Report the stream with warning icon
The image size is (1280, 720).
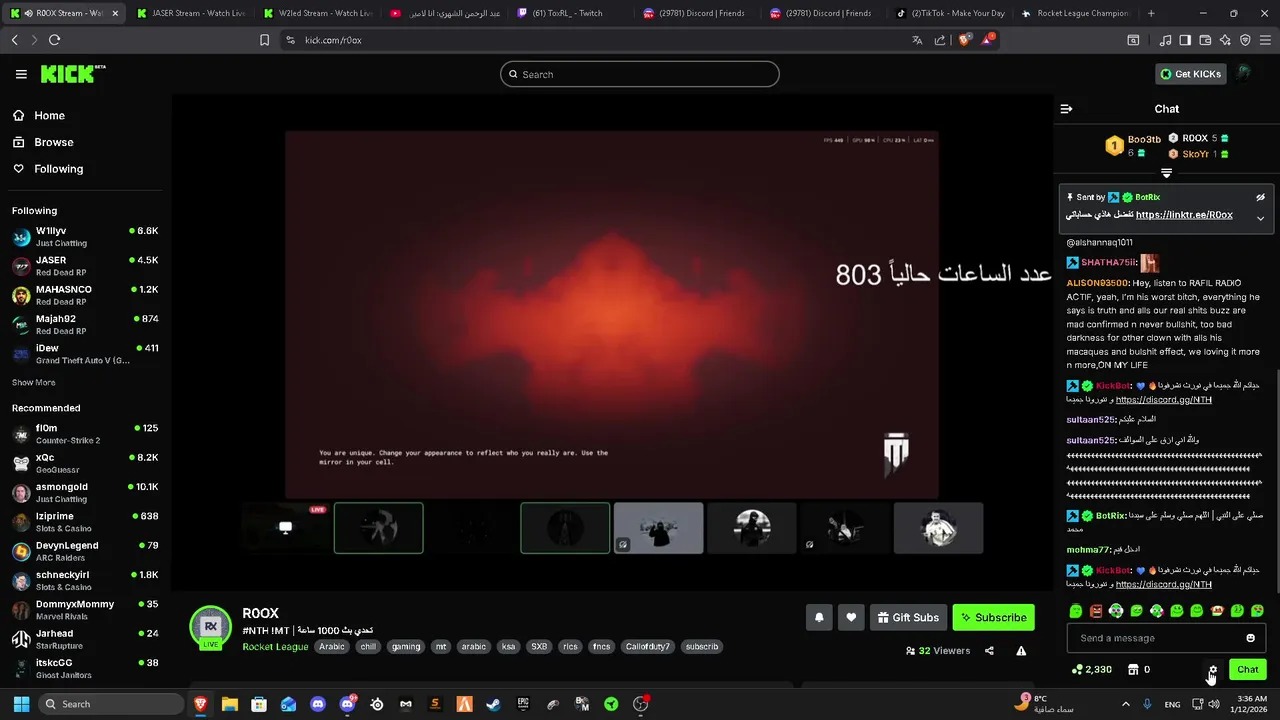click(x=1021, y=650)
